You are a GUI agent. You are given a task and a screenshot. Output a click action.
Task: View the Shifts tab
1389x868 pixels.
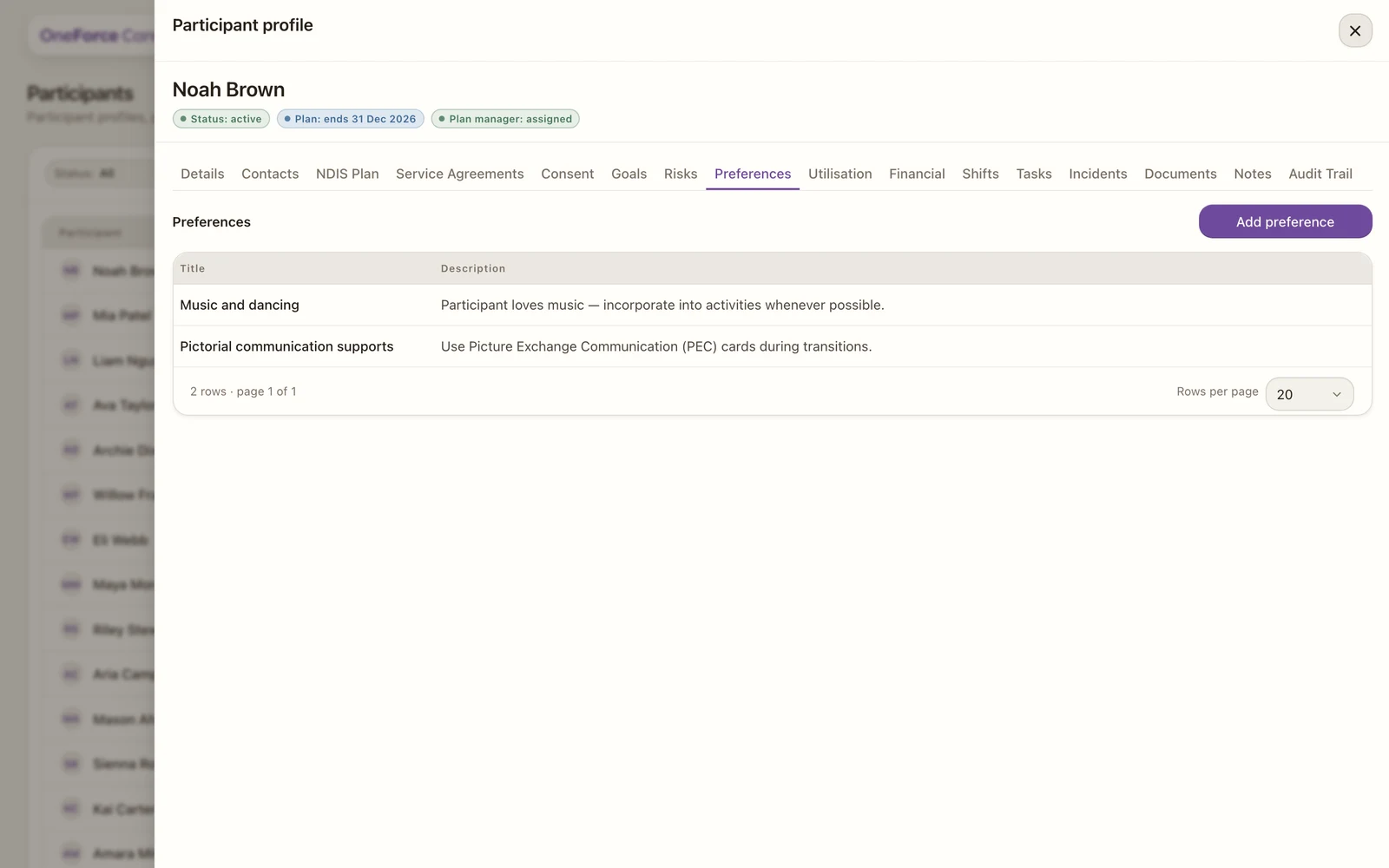[980, 174]
